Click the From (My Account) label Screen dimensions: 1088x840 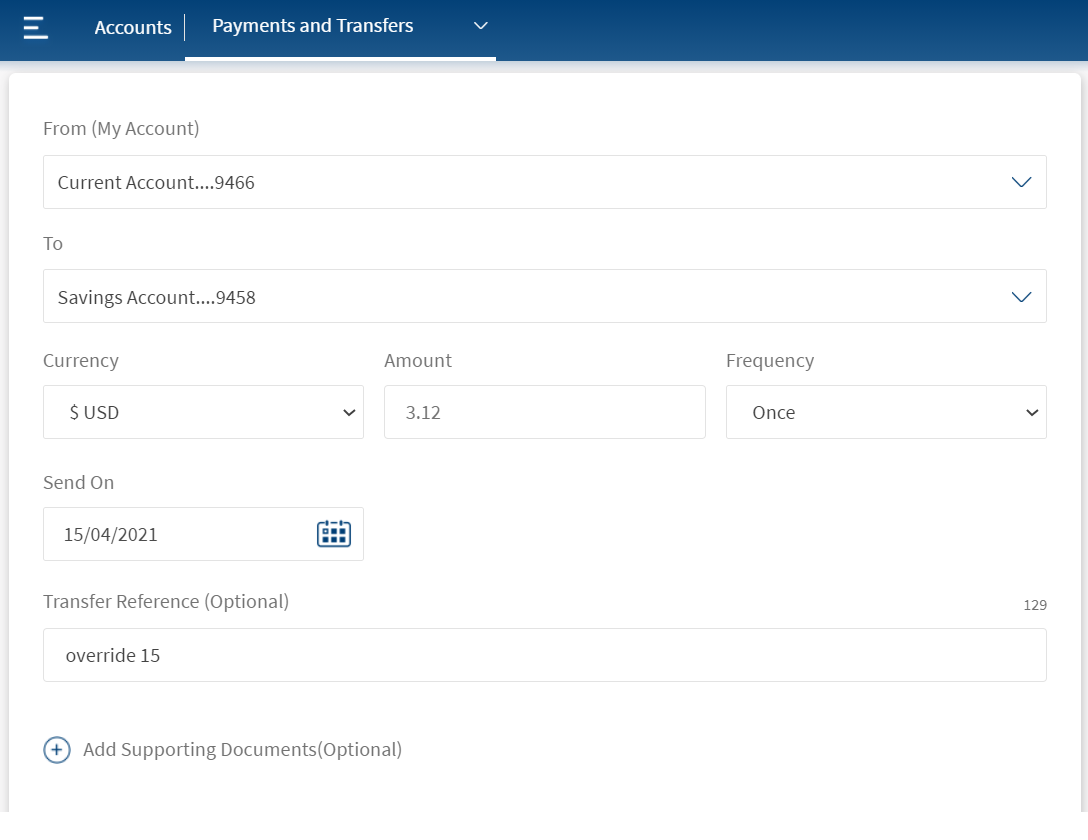pyautogui.click(x=121, y=128)
